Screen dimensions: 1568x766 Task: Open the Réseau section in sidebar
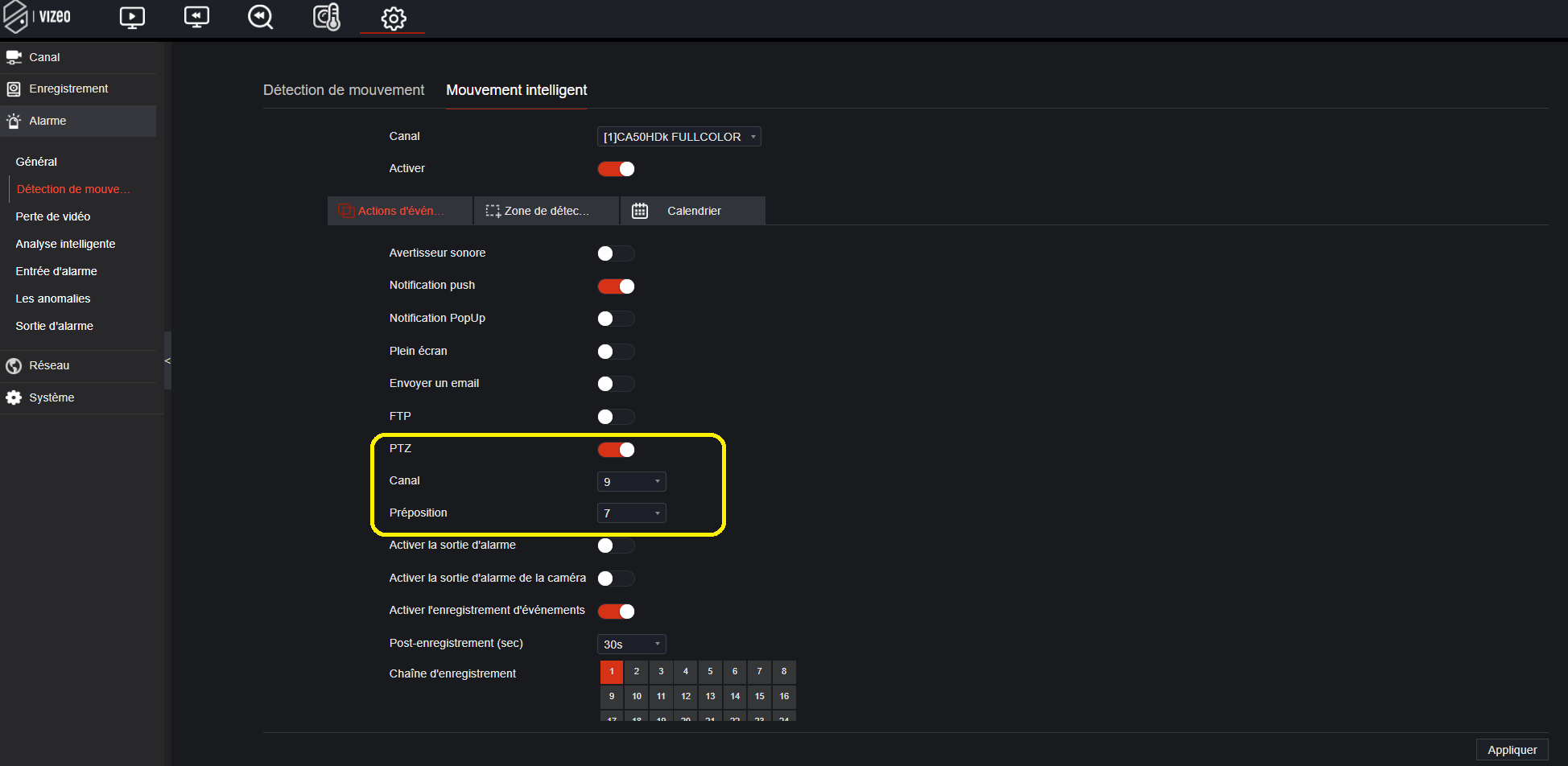coord(49,365)
